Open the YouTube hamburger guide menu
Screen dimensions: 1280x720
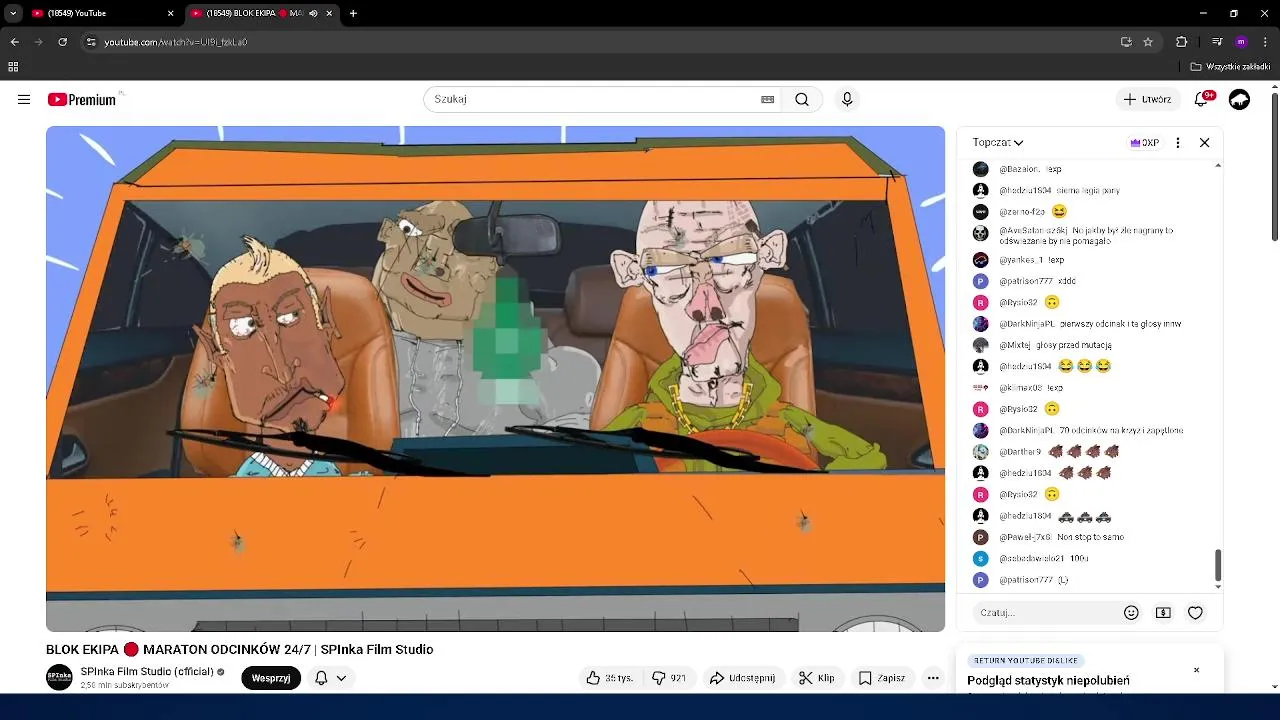(x=24, y=99)
